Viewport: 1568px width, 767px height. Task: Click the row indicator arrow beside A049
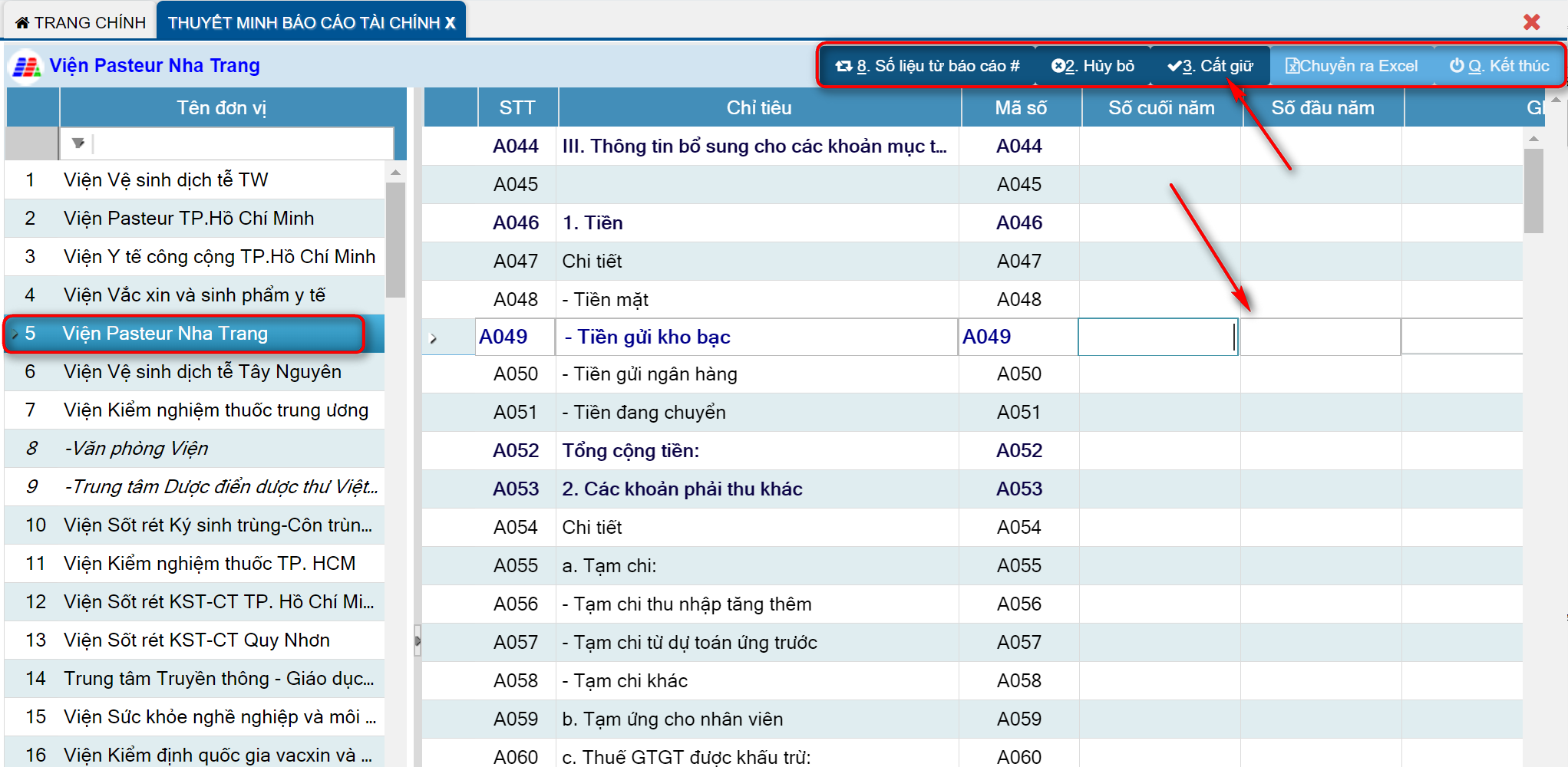click(x=434, y=338)
